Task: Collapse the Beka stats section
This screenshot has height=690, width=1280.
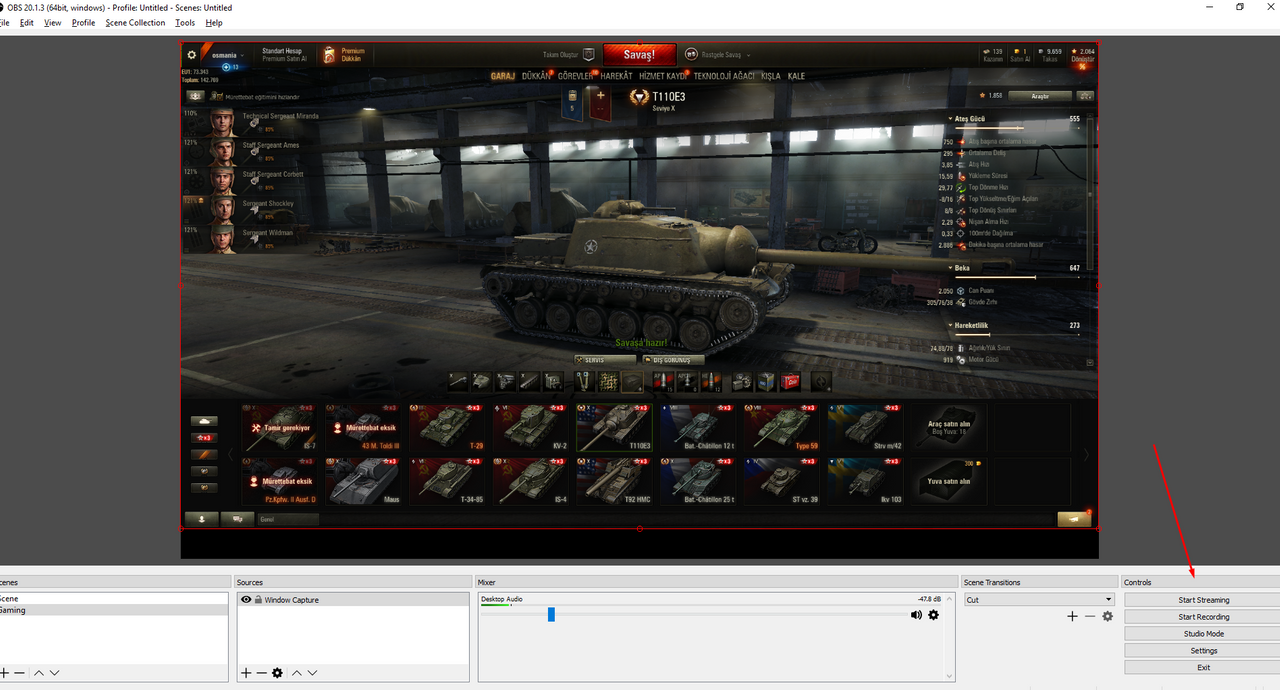Action: [x=950, y=268]
